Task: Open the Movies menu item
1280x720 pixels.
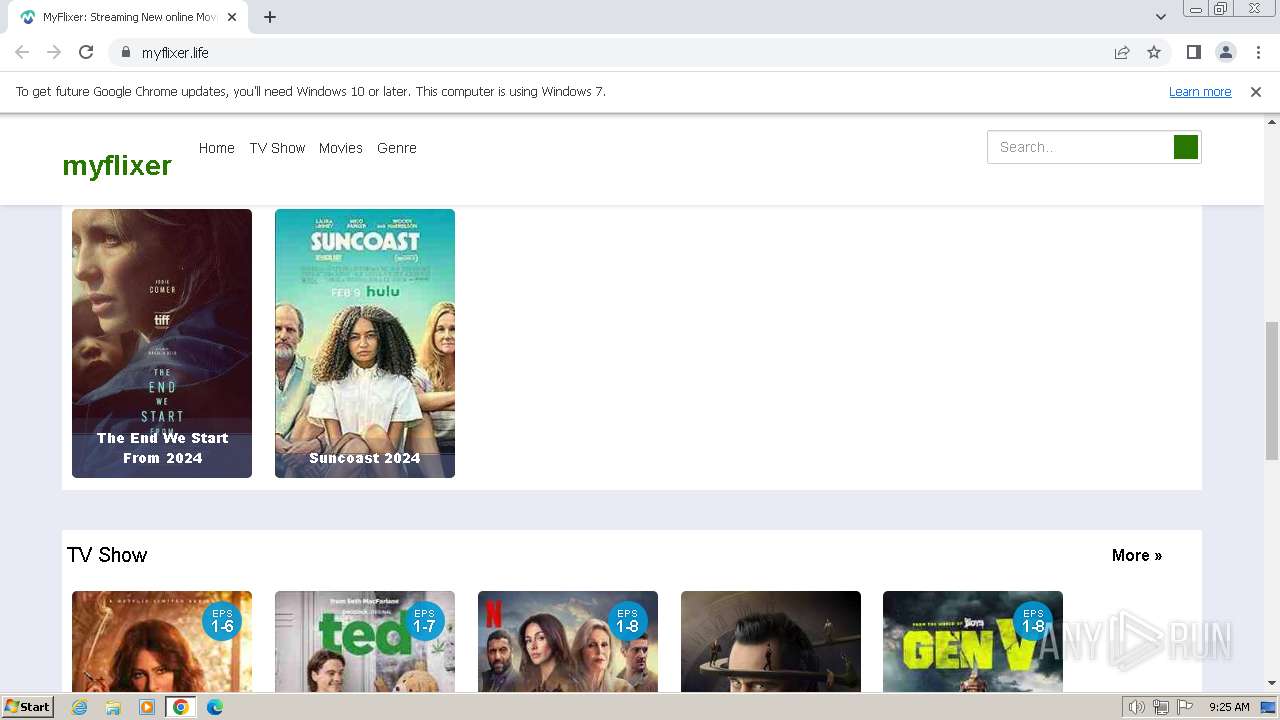Action: point(341,148)
